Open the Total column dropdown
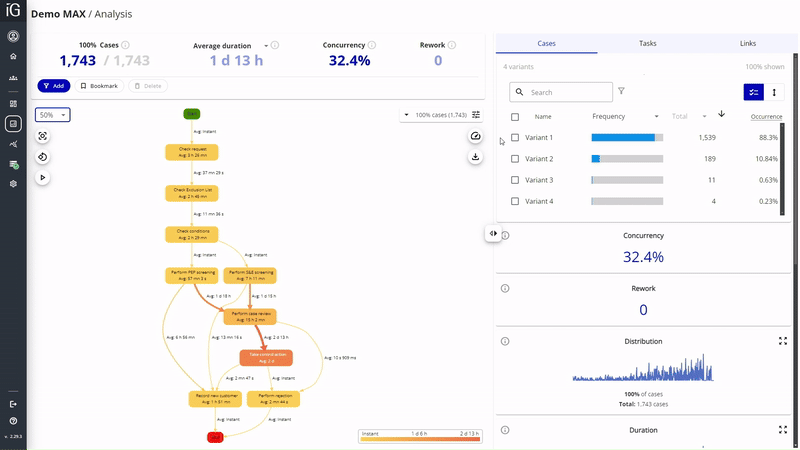 704,117
